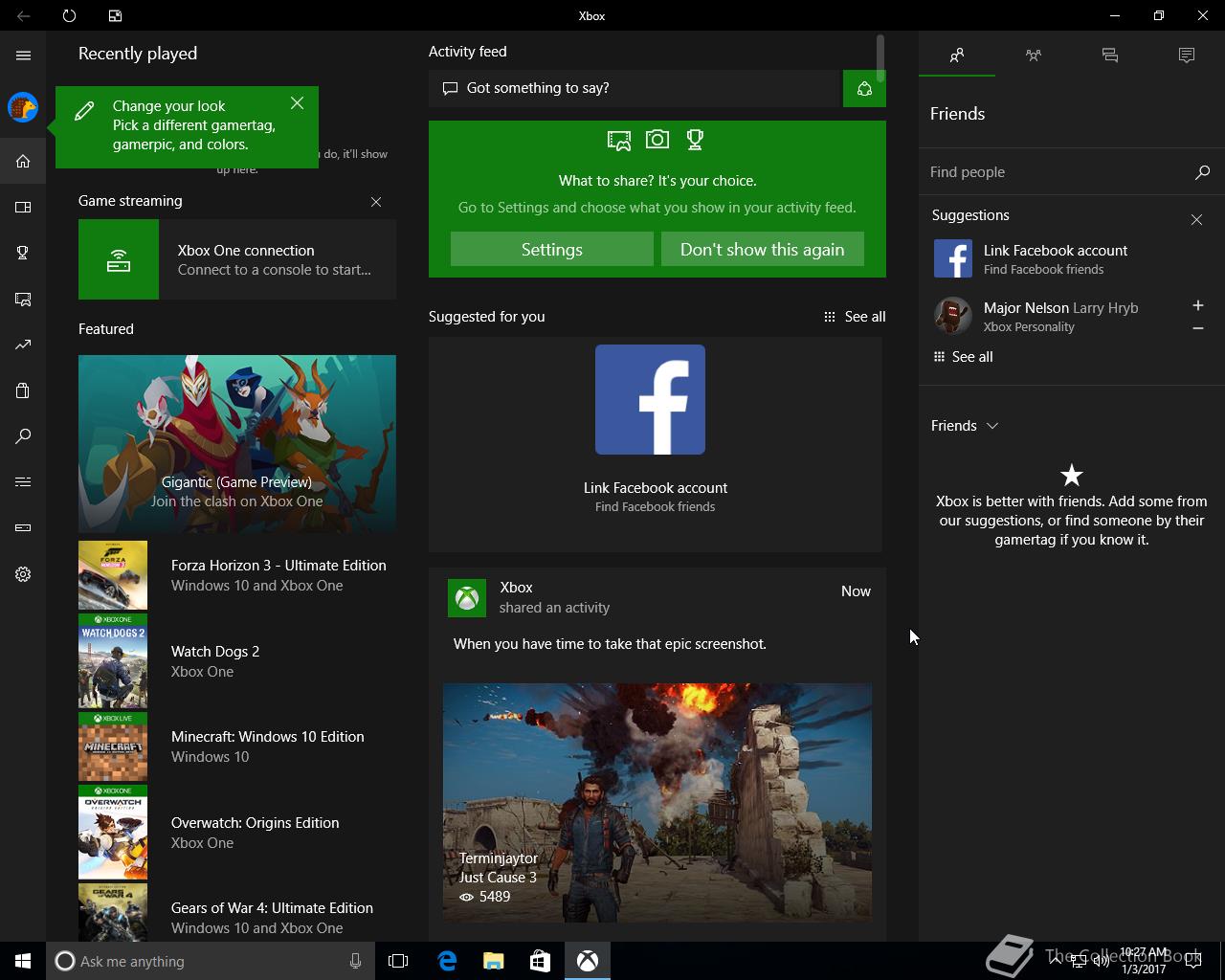Image resolution: width=1225 pixels, height=980 pixels.
Task: Open Connection console icon in sidebar
Action: pos(23,527)
